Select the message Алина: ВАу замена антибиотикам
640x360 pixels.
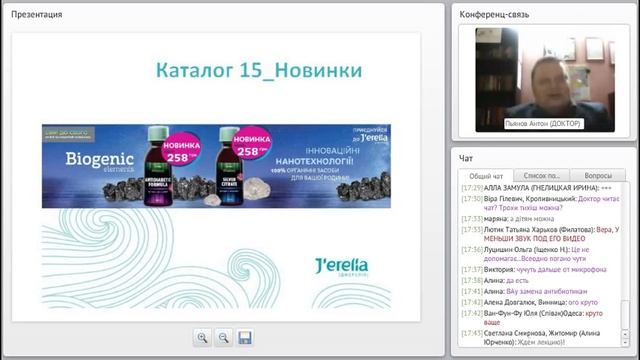pos(524,291)
